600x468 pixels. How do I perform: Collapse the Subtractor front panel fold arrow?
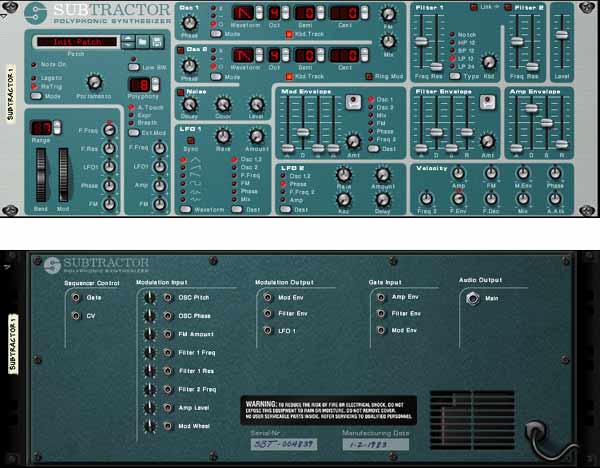tap(3, 16)
